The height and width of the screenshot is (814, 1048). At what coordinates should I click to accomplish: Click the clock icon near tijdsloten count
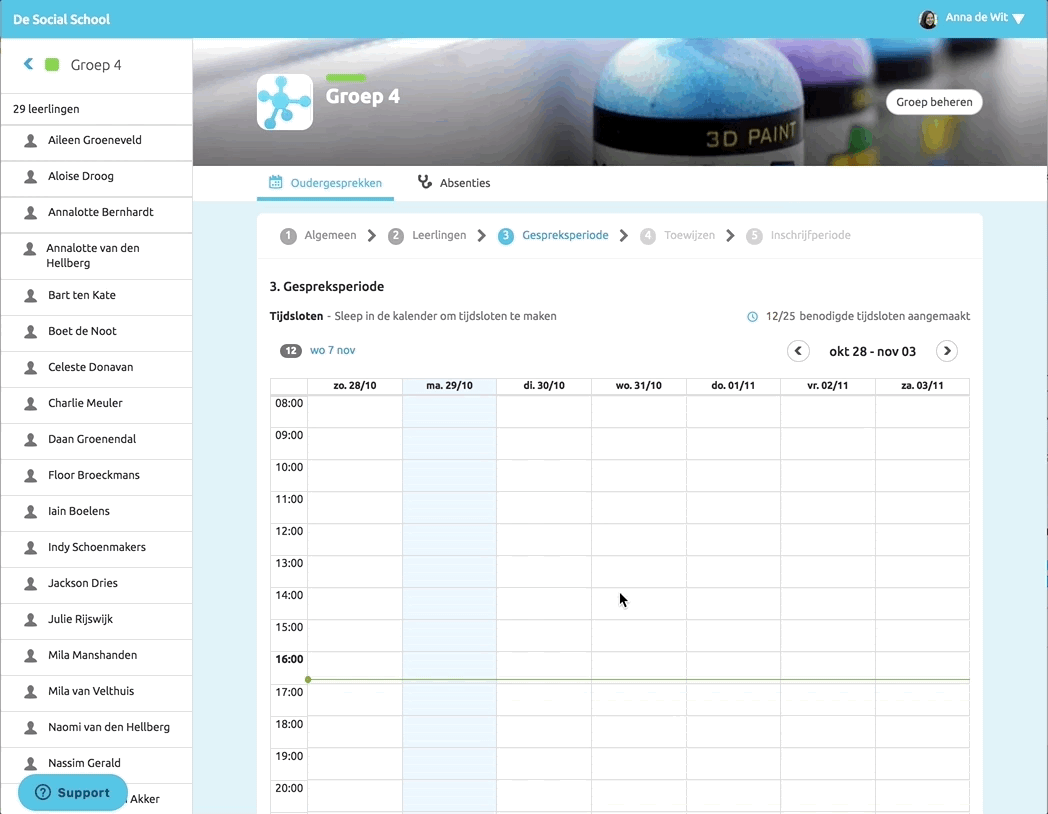point(753,317)
